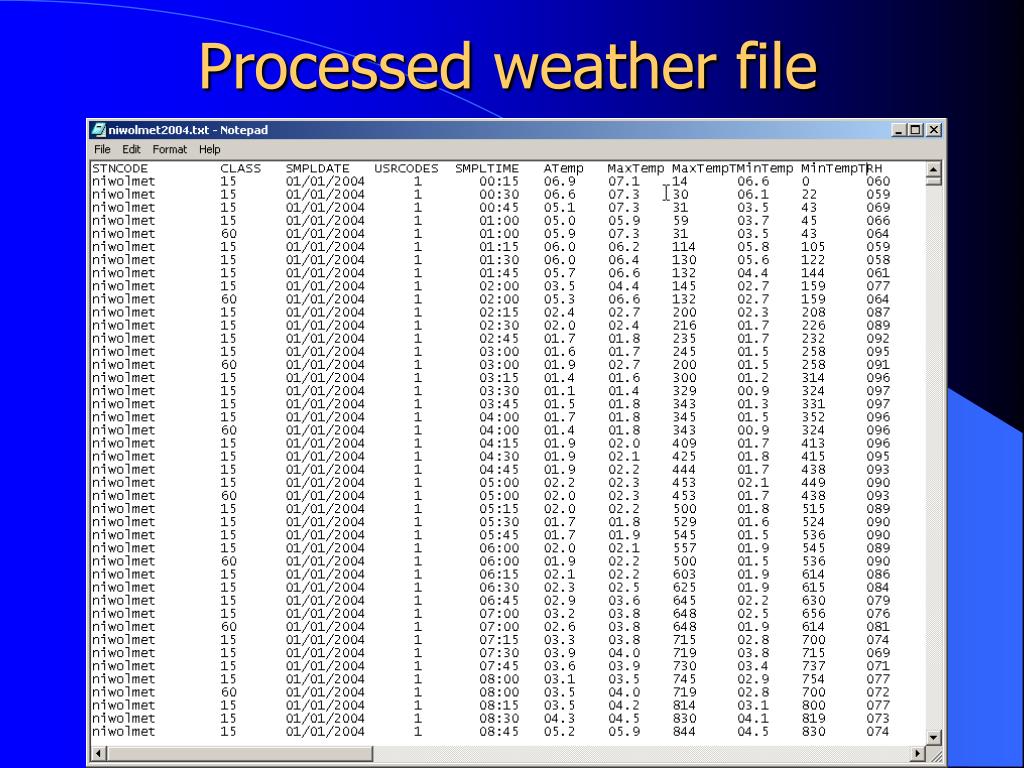Viewport: 1024px width, 768px height.
Task: Click the vertical scrollbar down arrow
Action: click(x=933, y=738)
